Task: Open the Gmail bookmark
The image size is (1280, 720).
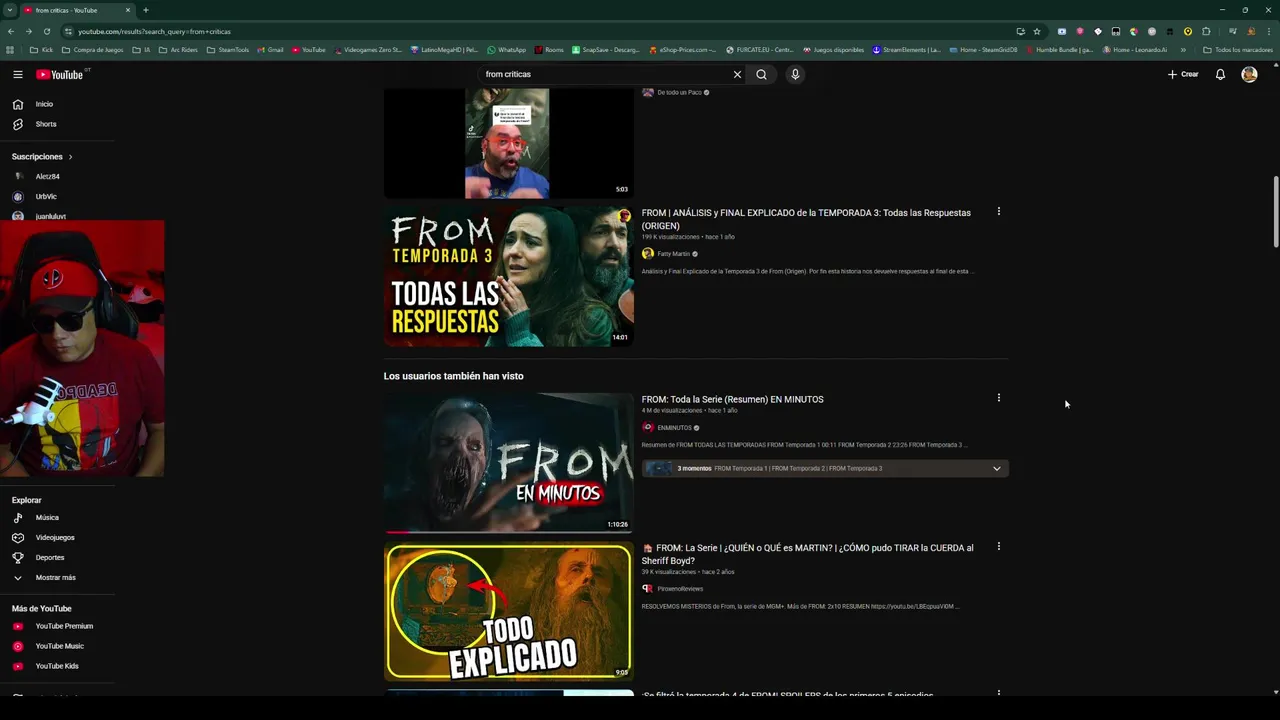Action: coord(270,50)
